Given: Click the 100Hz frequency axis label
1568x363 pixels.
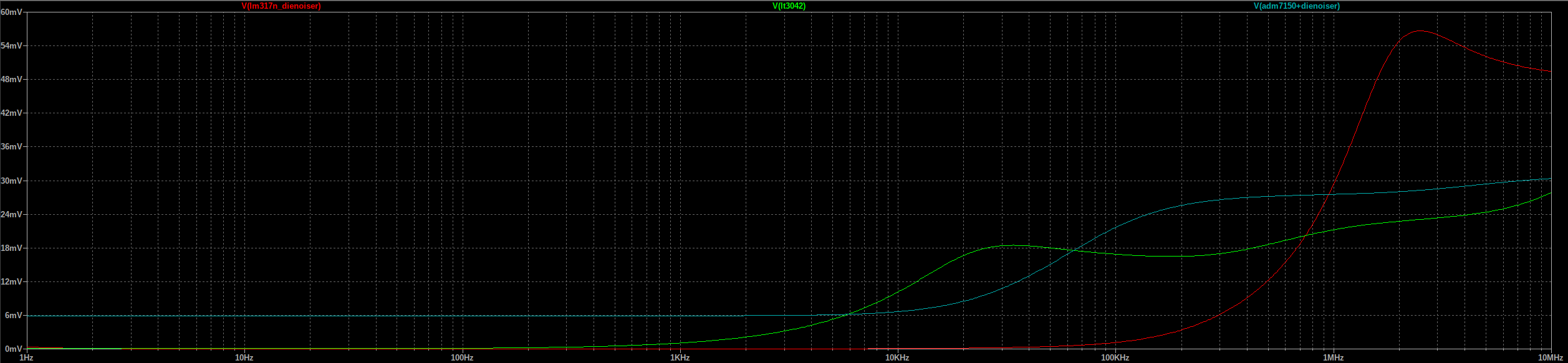Looking at the screenshot, I should click(x=462, y=358).
